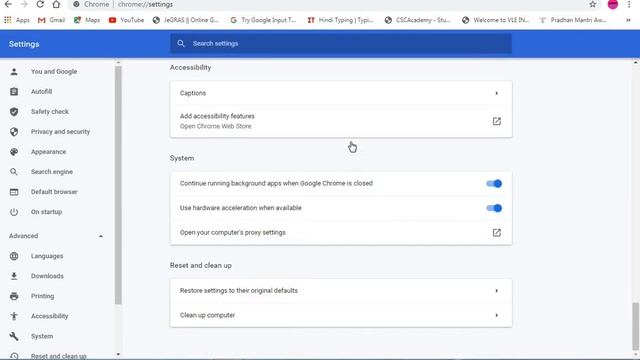Click the sidebar scroll down arrow
Image resolution: width=640 pixels, height=360 pixels.
pos(118,354)
